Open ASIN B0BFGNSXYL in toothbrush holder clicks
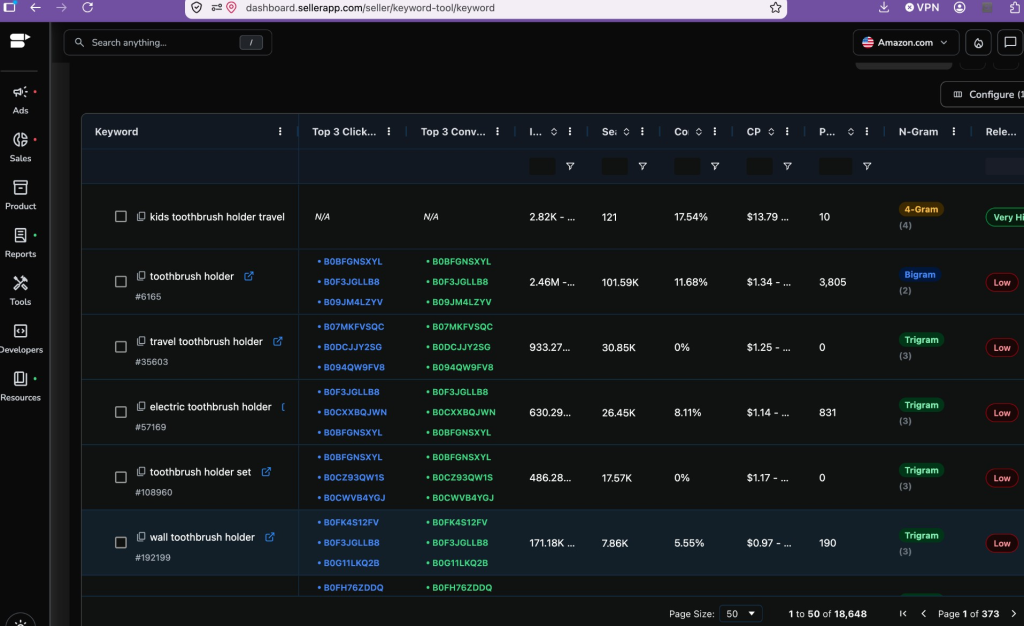The width and height of the screenshot is (1024, 626). pyautogui.click(x=353, y=262)
